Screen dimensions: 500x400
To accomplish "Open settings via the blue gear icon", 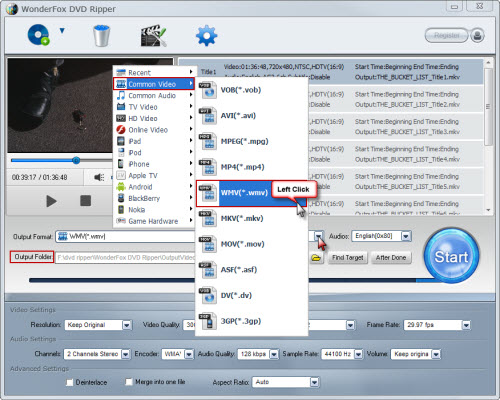I will point(206,35).
